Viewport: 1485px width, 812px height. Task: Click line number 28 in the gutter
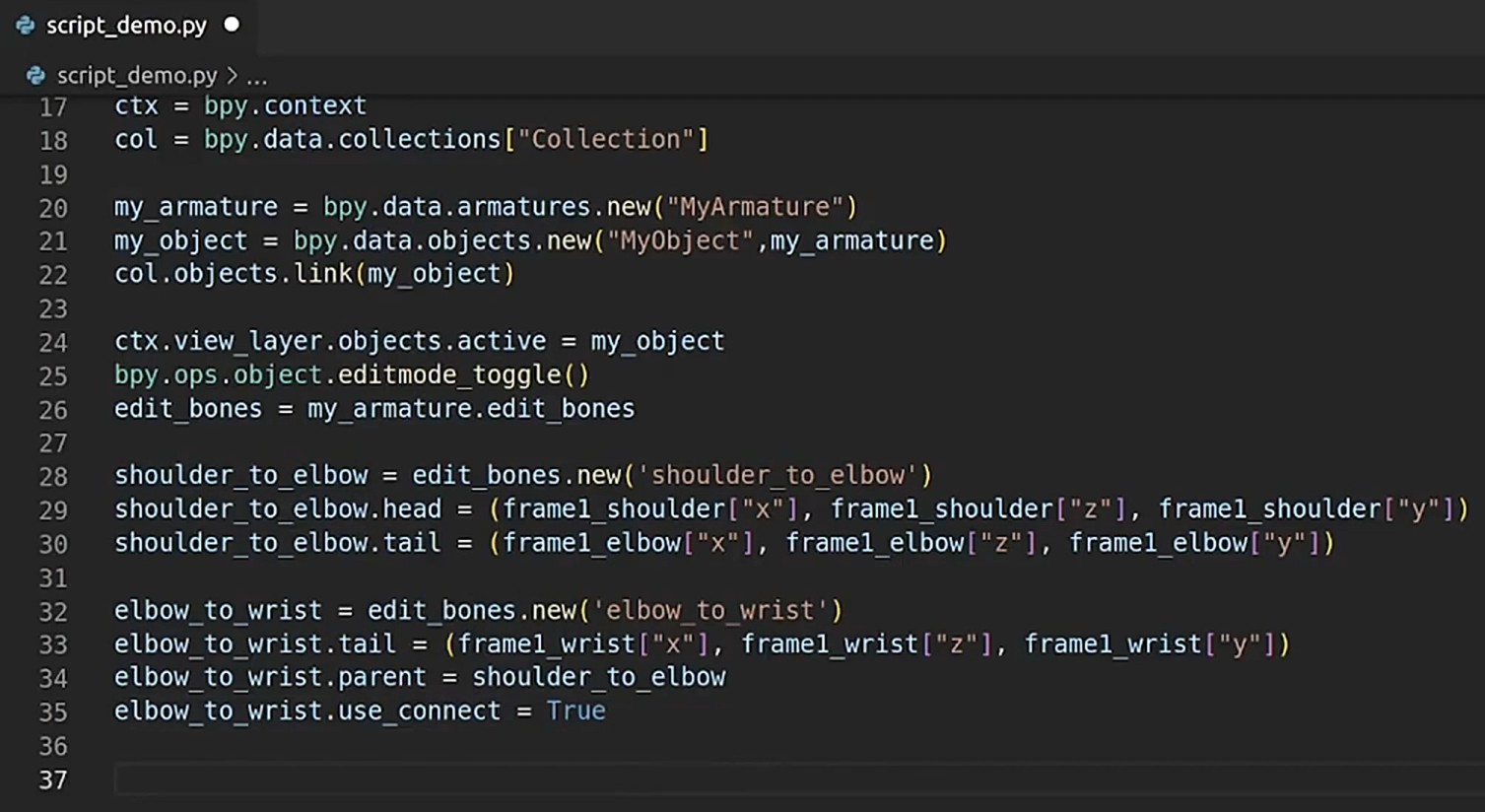53,477
